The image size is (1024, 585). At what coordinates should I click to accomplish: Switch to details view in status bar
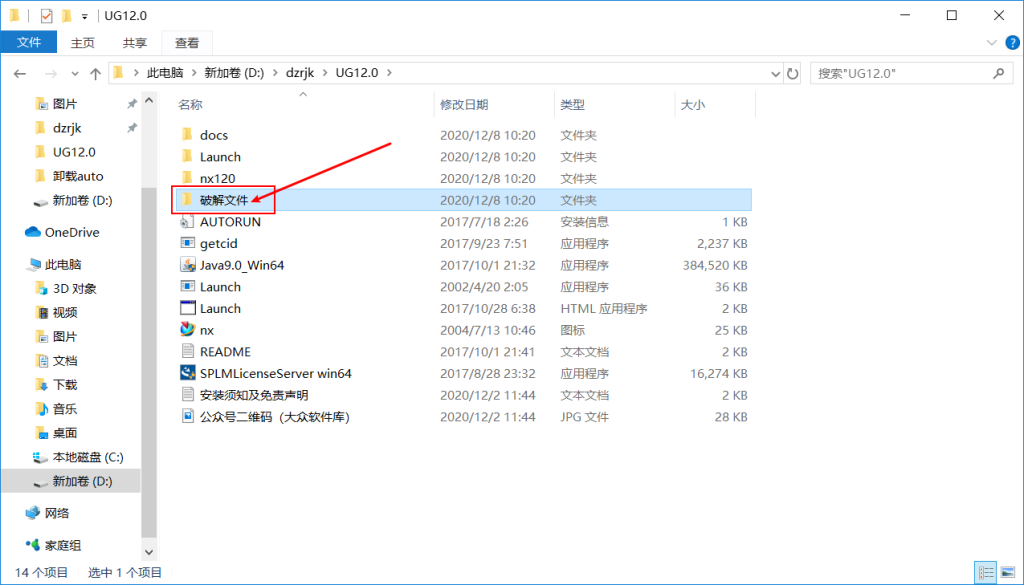point(987,573)
